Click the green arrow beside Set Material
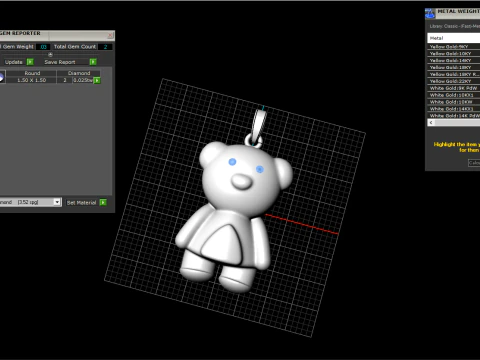 [103, 202]
